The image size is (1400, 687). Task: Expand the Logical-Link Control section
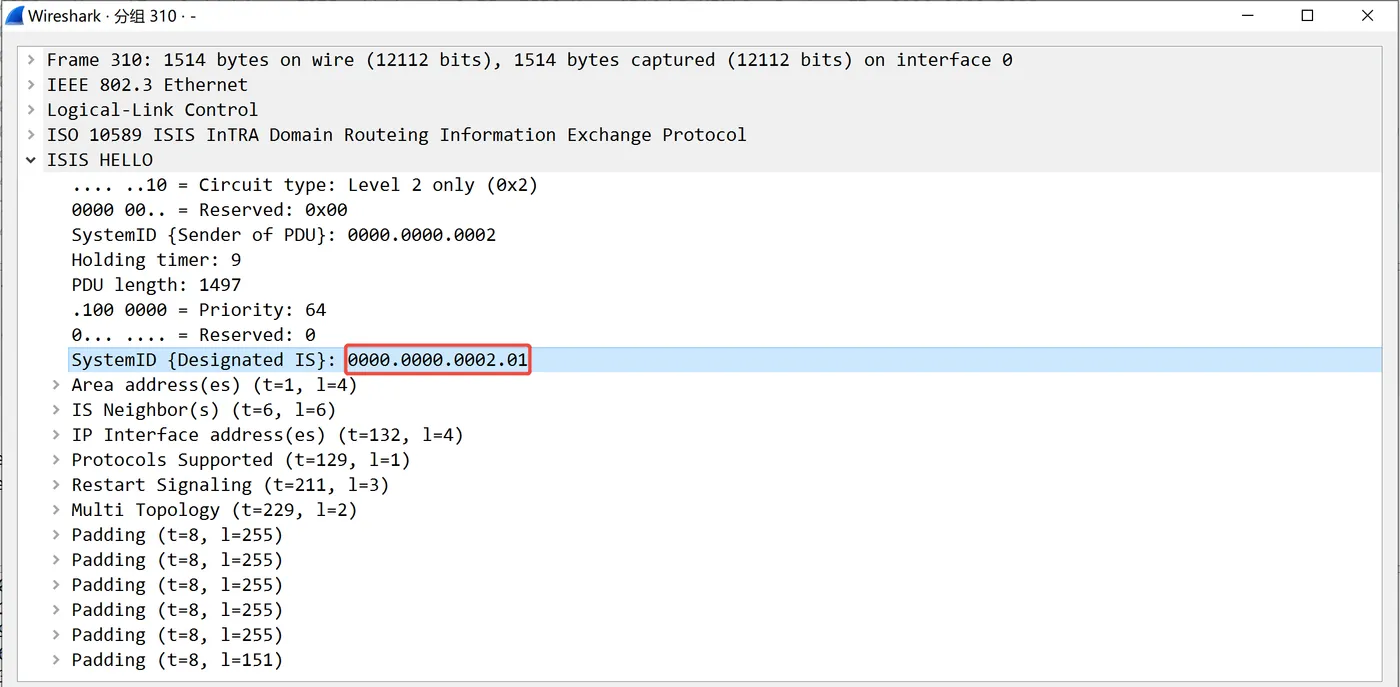tap(32, 110)
